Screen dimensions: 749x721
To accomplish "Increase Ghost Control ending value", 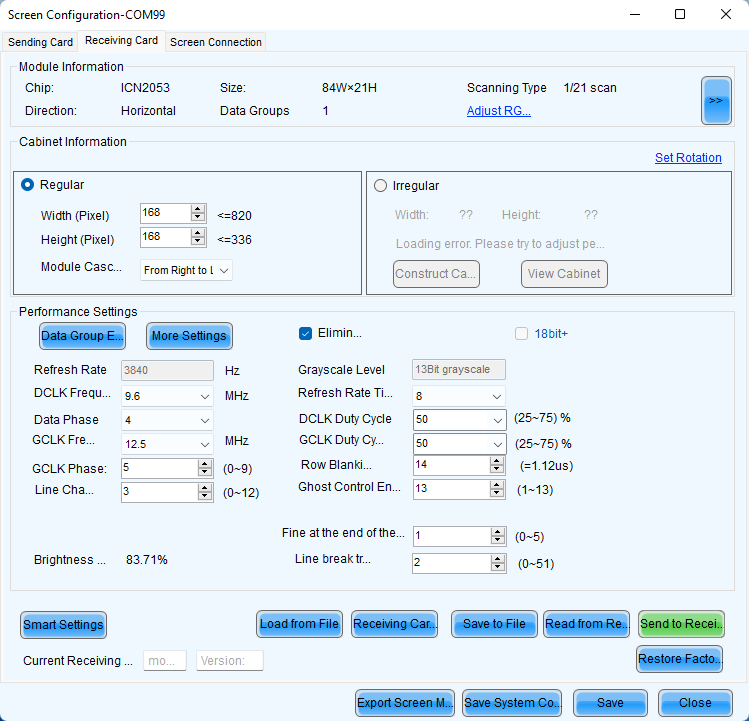I will coord(498,484).
